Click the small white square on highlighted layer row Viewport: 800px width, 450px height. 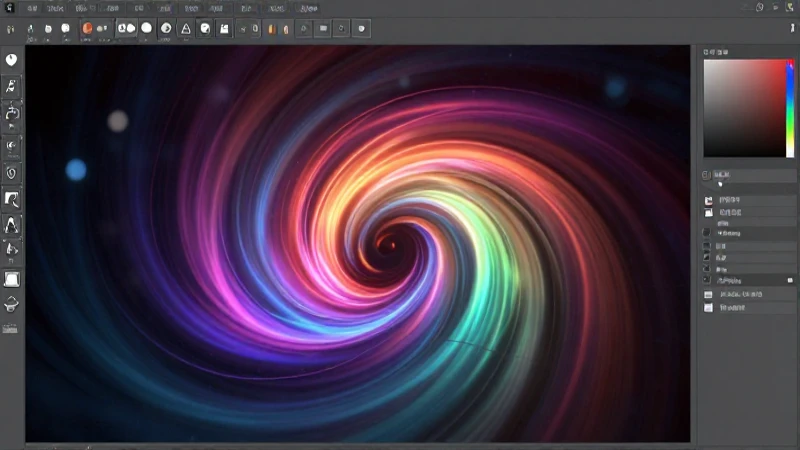tap(790, 281)
